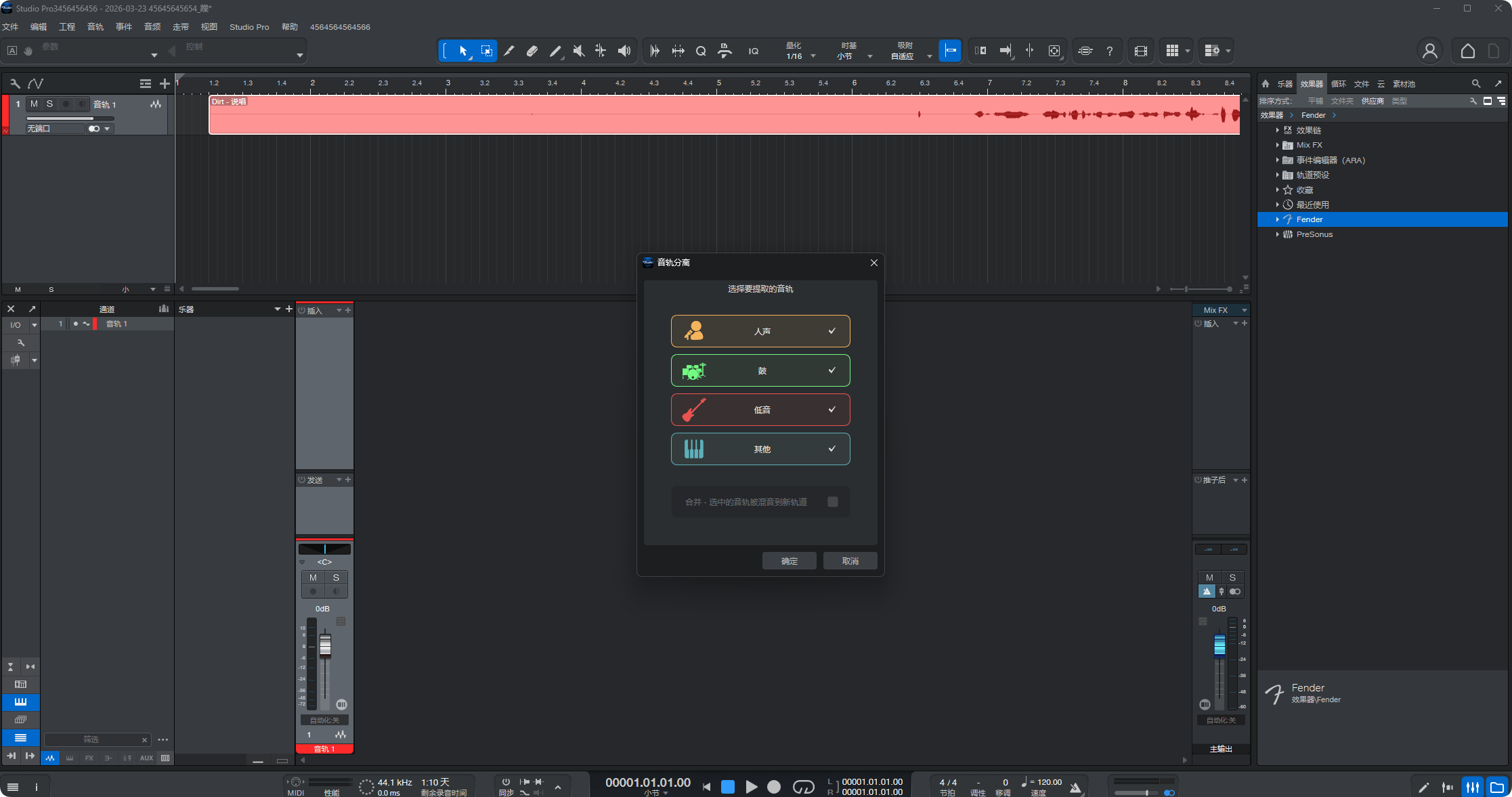Click the 确定 button in 音轨分离 dialog
This screenshot has height=797, width=1512.
tap(789, 561)
